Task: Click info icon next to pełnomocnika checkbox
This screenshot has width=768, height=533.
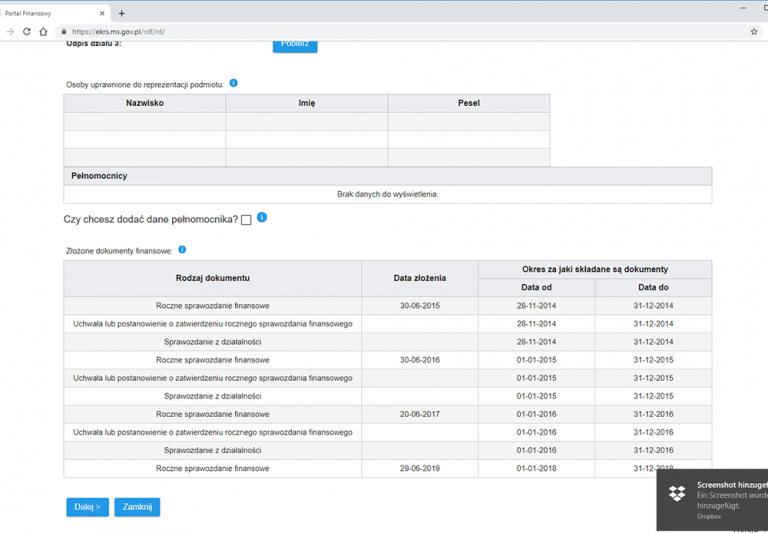Action: pos(262,217)
